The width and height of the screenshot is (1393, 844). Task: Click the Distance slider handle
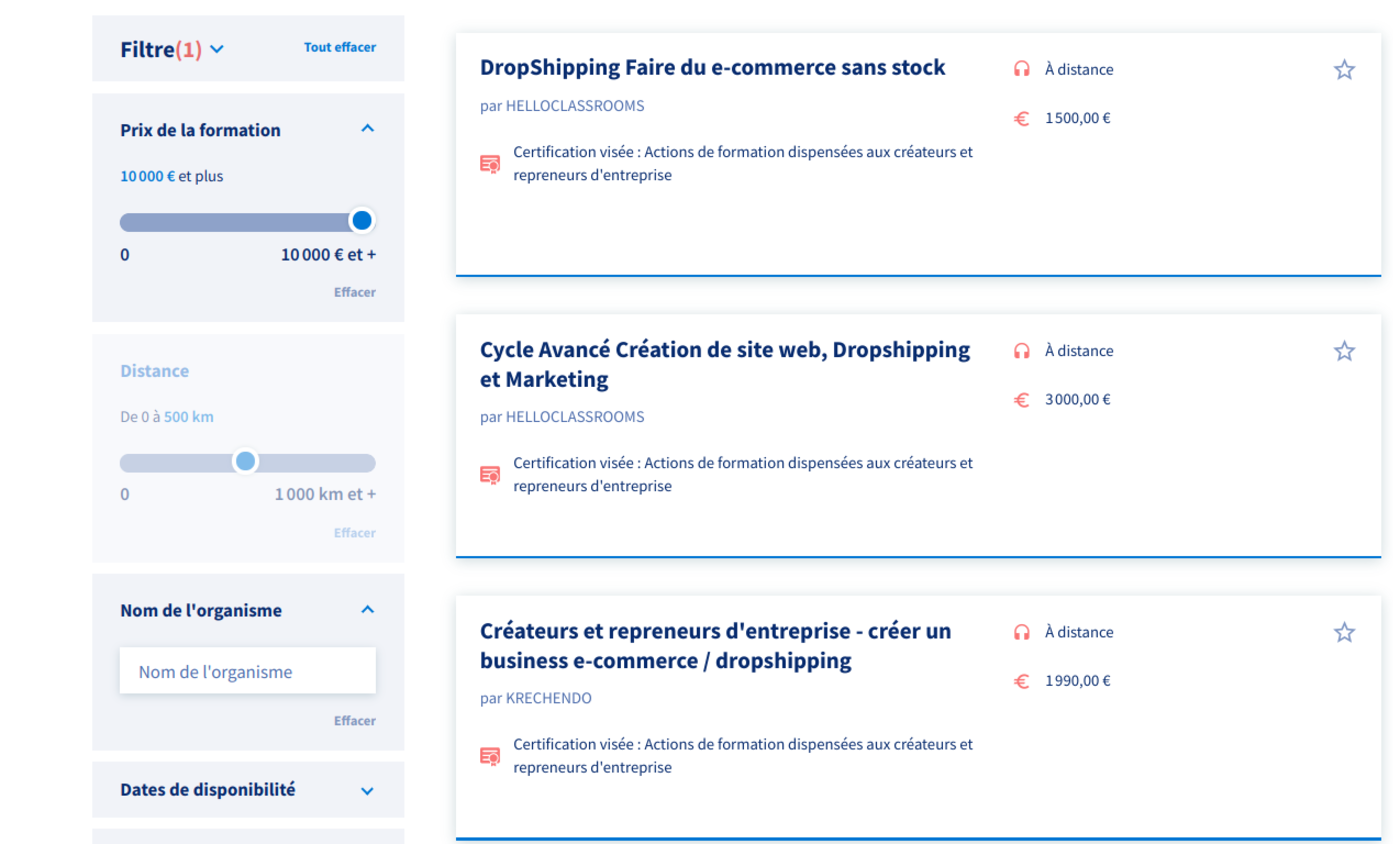click(245, 461)
